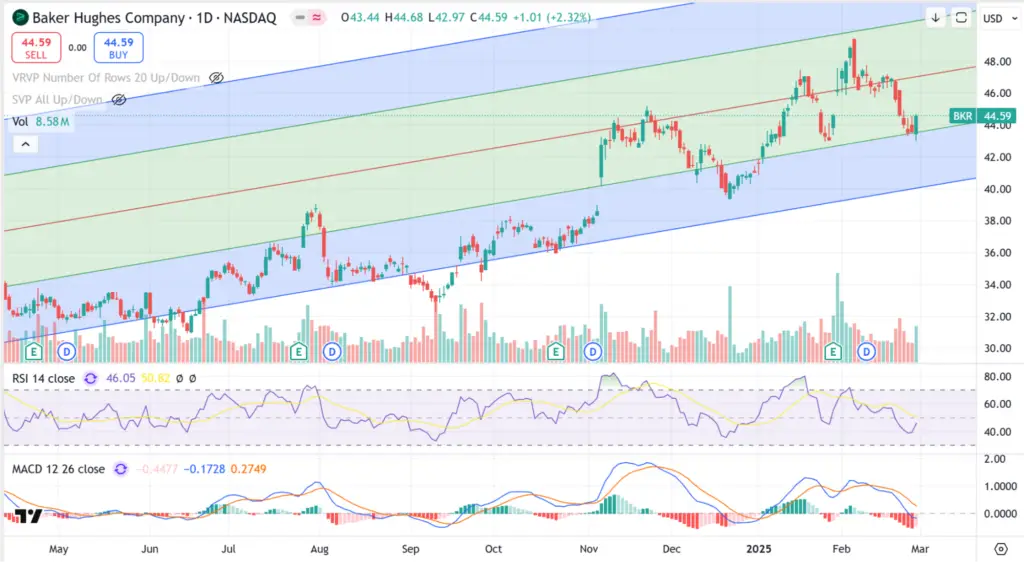Click the BKR 44.59 price label
Viewport: 1024px width, 562px height.
click(x=982, y=116)
